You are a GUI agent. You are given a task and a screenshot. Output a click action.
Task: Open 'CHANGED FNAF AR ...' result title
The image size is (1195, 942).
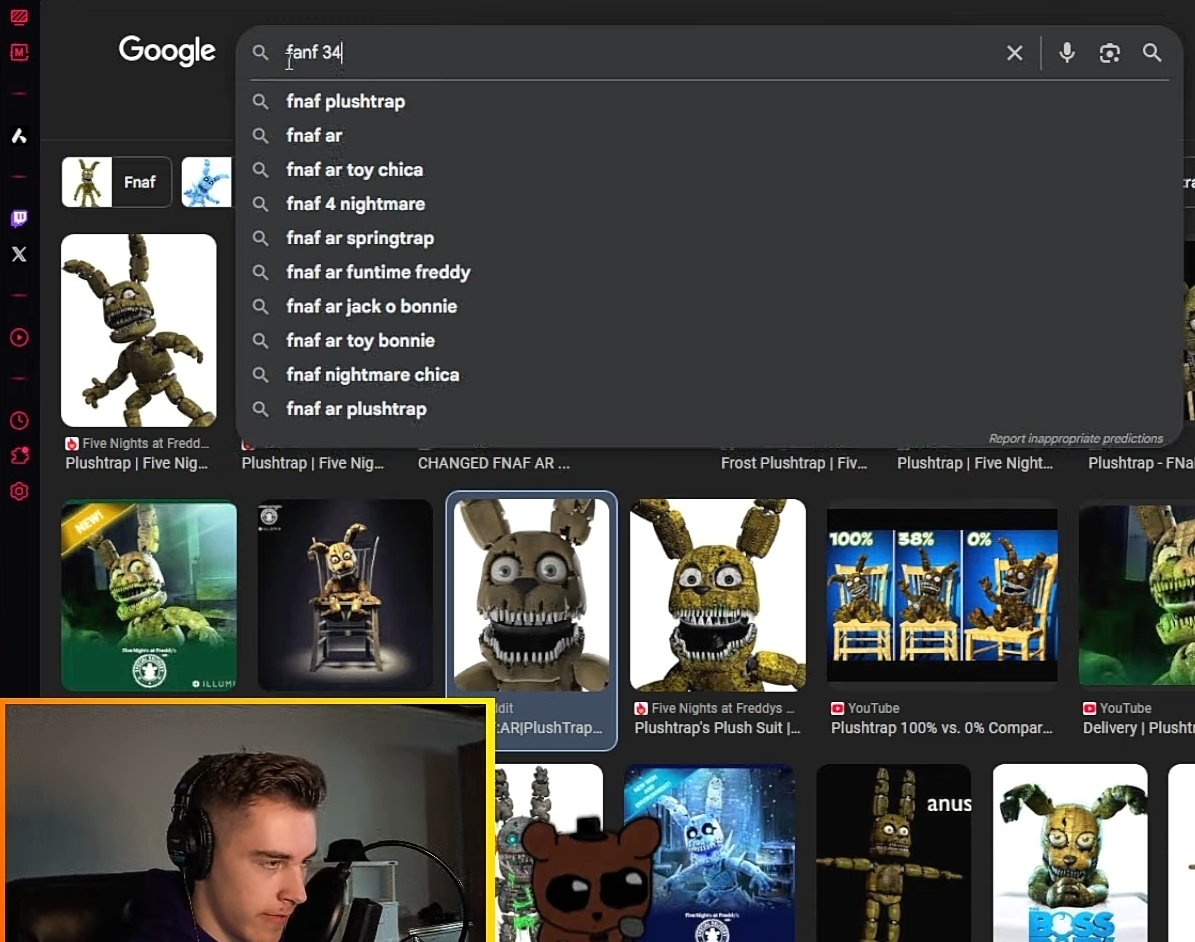click(493, 463)
